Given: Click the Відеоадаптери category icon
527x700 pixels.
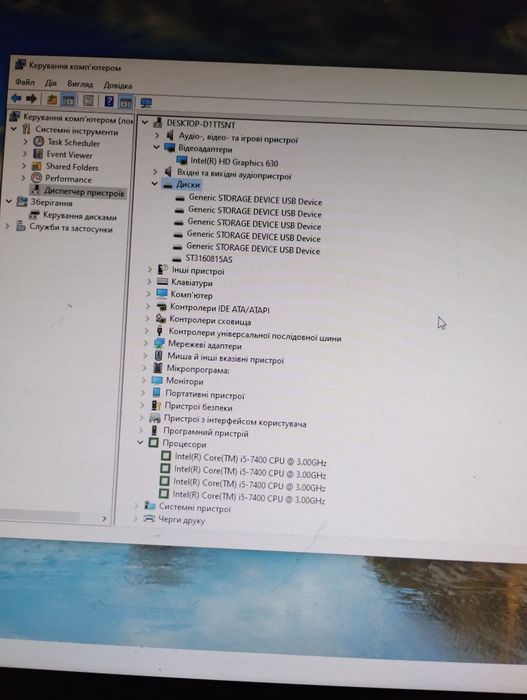Looking at the screenshot, I should coord(170,147).
